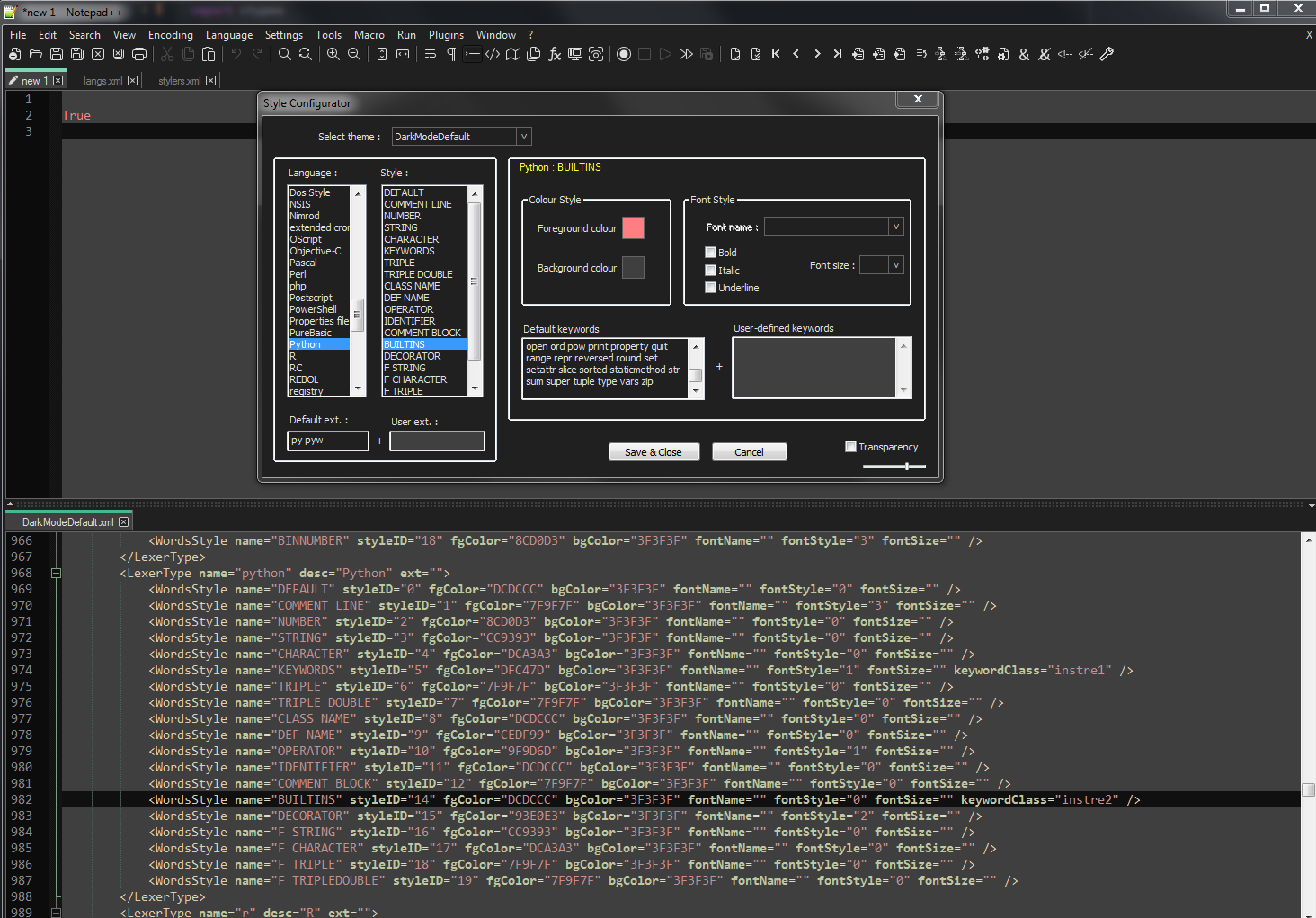The height and width of the screenshot is (918, 1316).
Task: Enable the Underline checkbox
Action: coord(710,288)
